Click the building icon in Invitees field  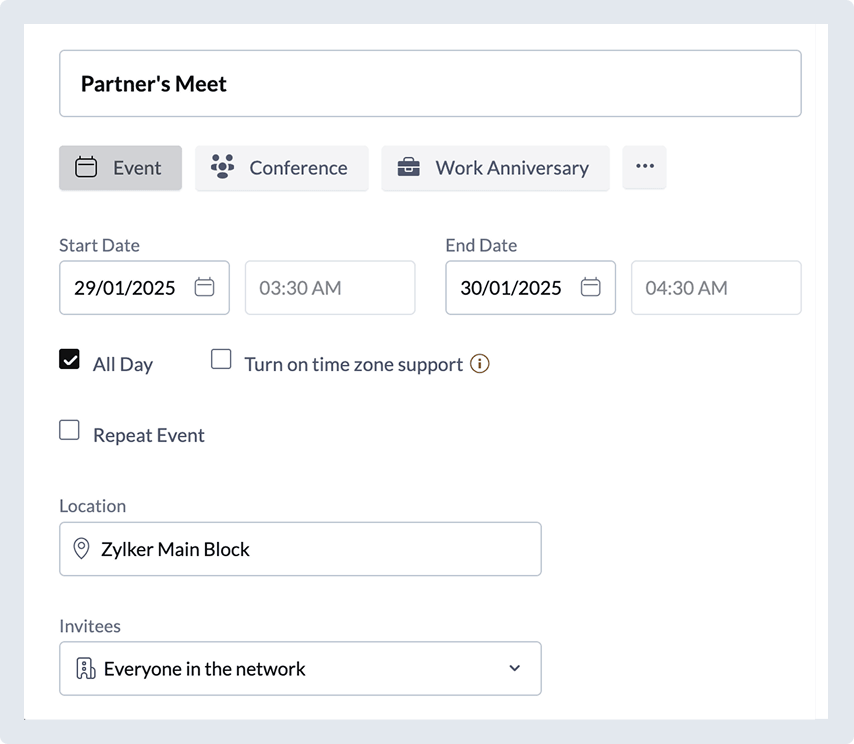(x=86, y=669)
